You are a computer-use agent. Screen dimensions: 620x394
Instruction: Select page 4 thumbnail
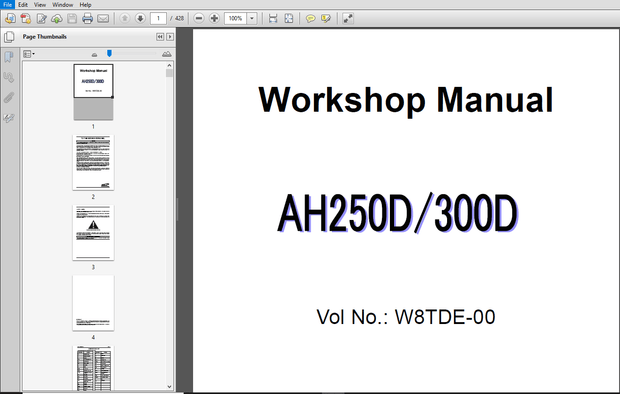pos(93,303)
